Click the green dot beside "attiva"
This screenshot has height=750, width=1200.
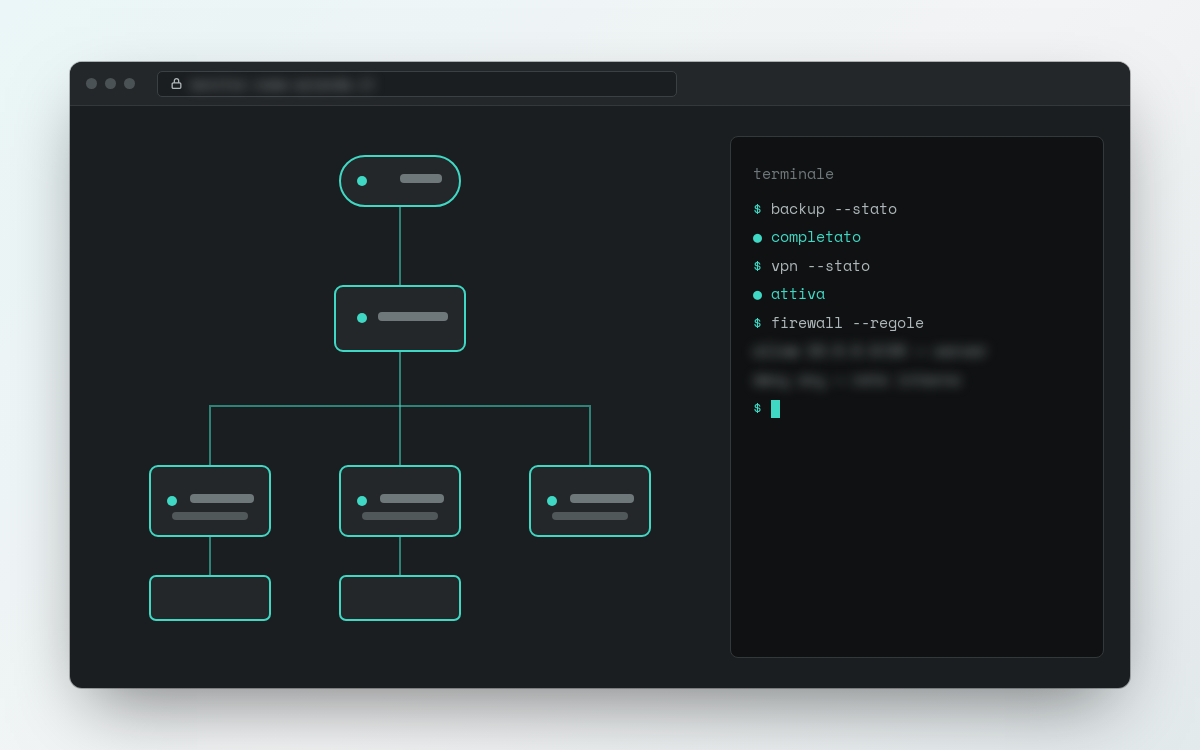(x=757, y=295)
